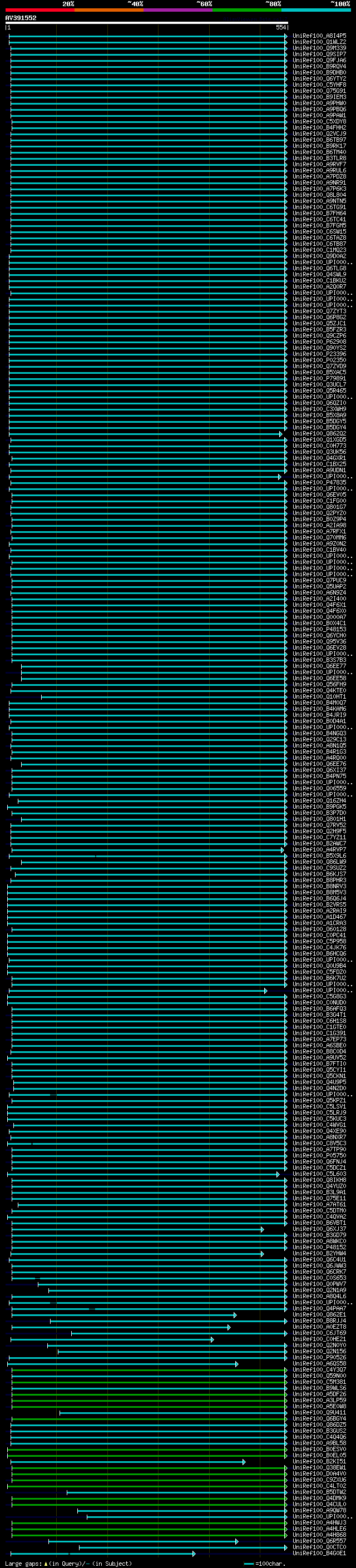Click the cyan ~100% identity legend bar
This screenshot has height=1568, width=356.
[317, 10]
